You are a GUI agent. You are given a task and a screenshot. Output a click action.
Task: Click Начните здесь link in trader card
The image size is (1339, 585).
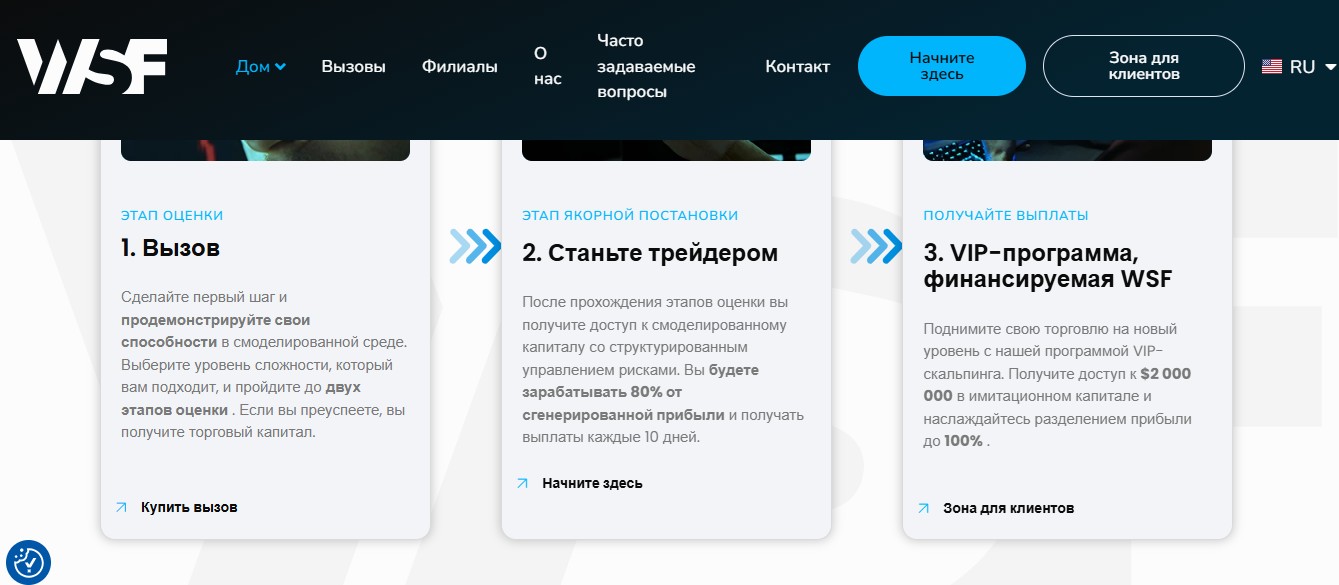point(592,483)
